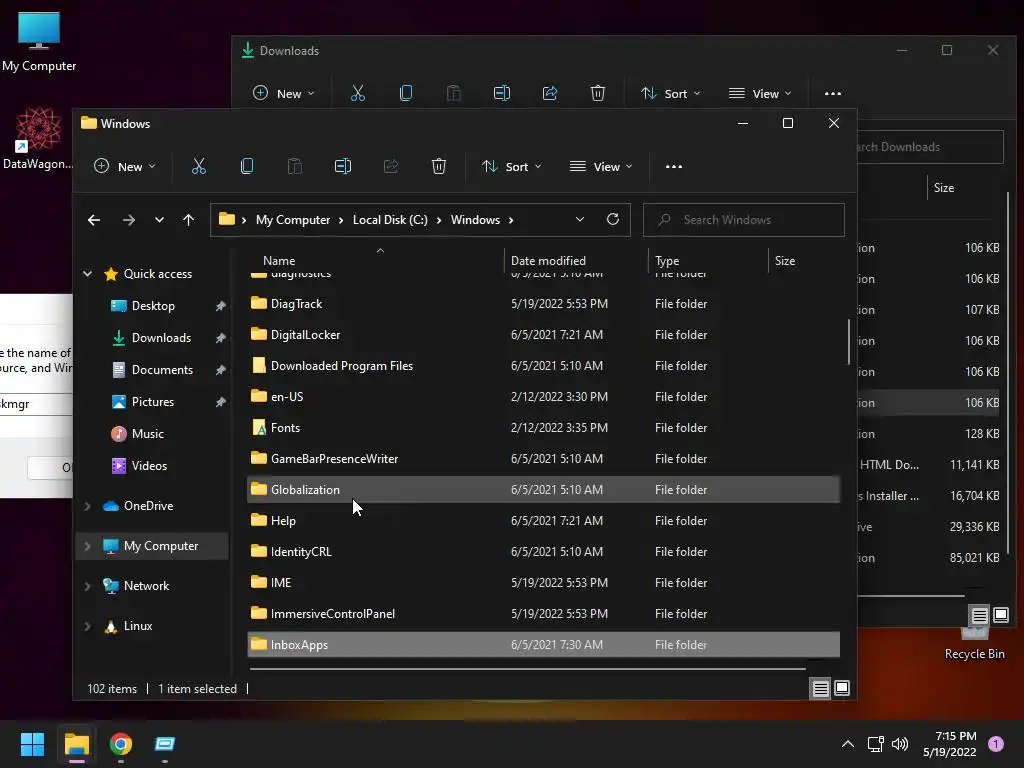Screen dimensions: 1024x768
Task: Go up one level with up arrow
Action: tap(188, 220)
